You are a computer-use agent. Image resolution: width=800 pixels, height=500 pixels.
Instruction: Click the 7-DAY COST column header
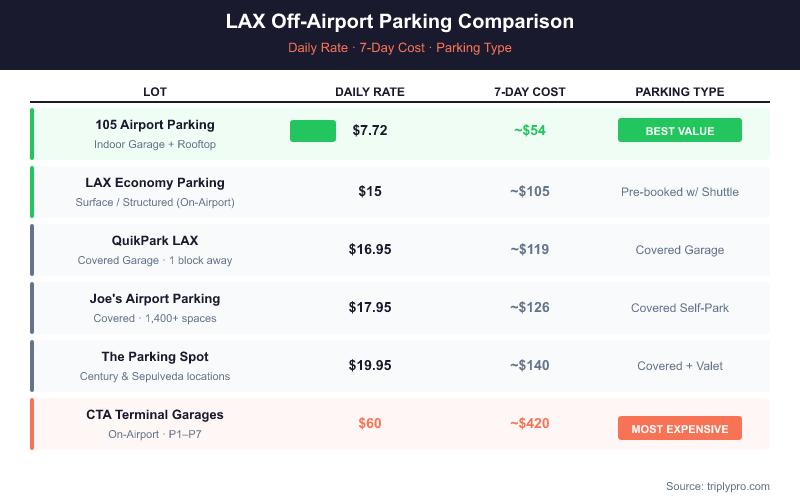pyautogui.click(x=530, y=92)
